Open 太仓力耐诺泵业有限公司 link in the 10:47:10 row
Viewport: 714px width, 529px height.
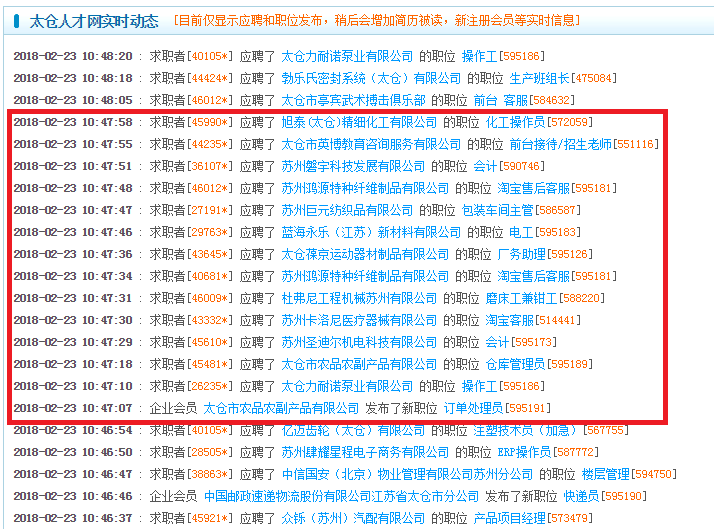pos(347,386)
